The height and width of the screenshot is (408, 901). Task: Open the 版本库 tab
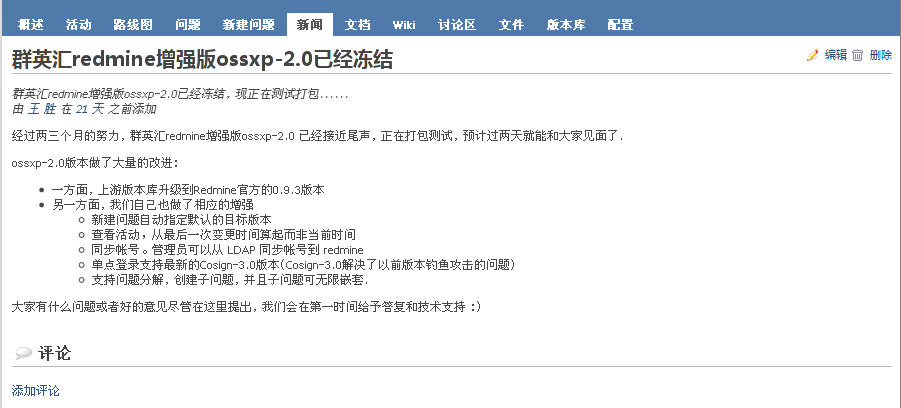tap(565, 25)
